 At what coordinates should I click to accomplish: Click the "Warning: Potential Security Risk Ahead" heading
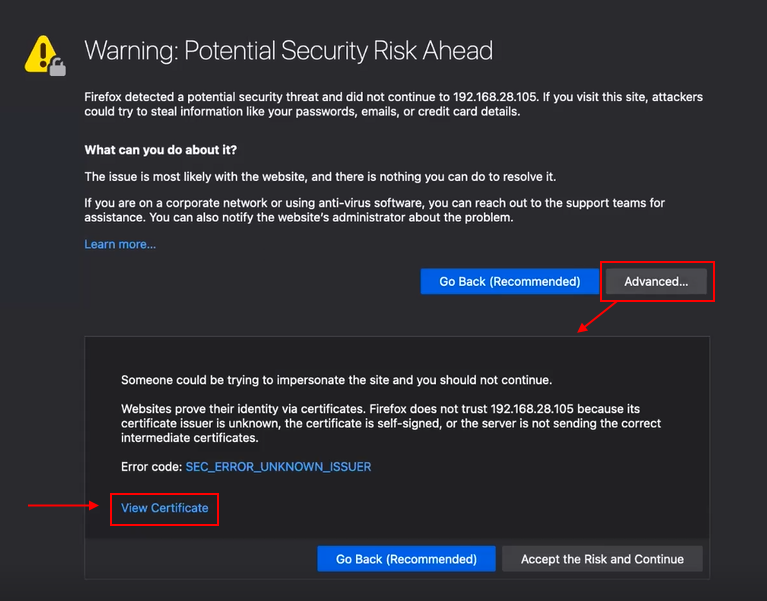(x=288, y=51)
